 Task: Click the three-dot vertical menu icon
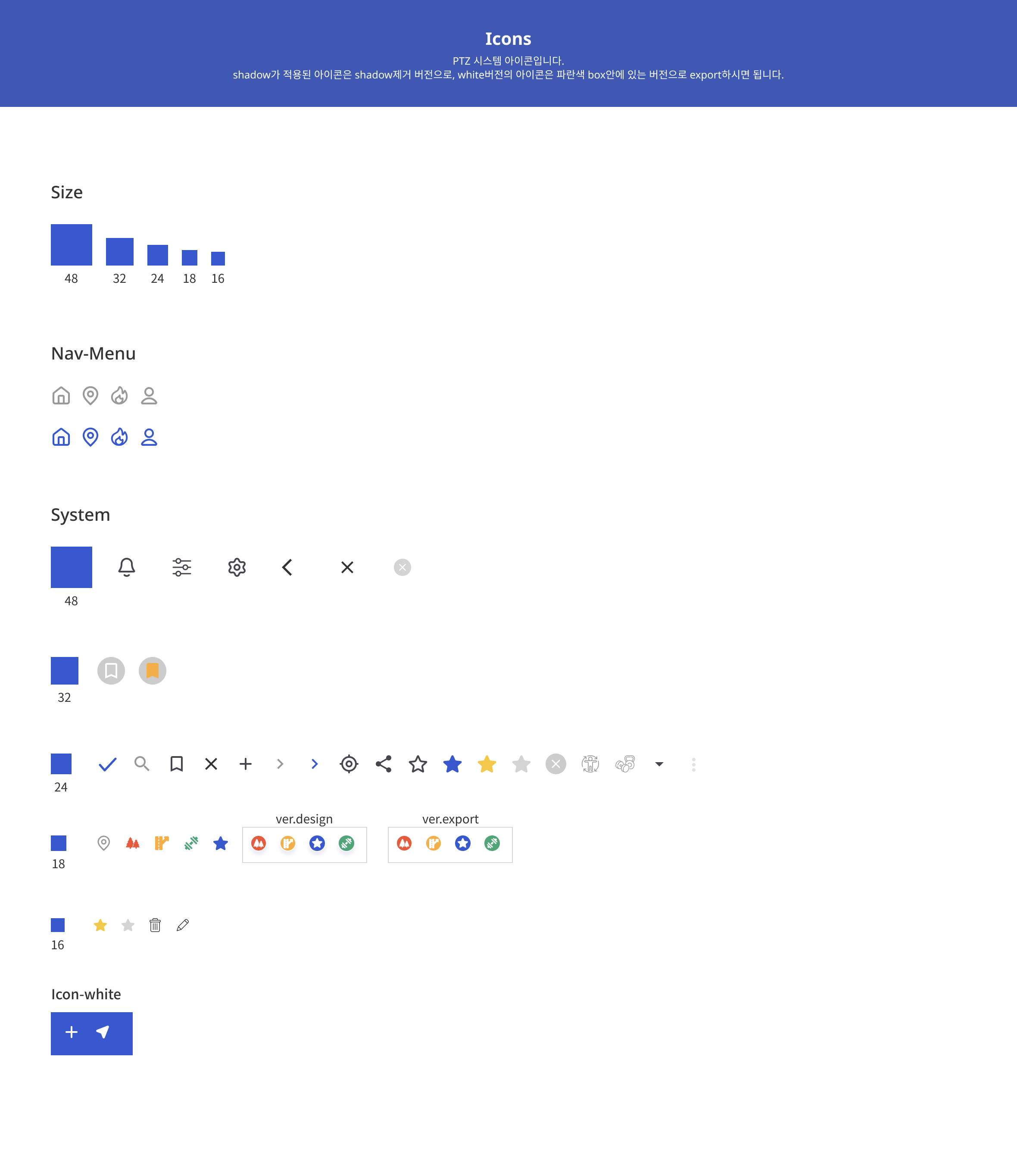tap(693, 764)
